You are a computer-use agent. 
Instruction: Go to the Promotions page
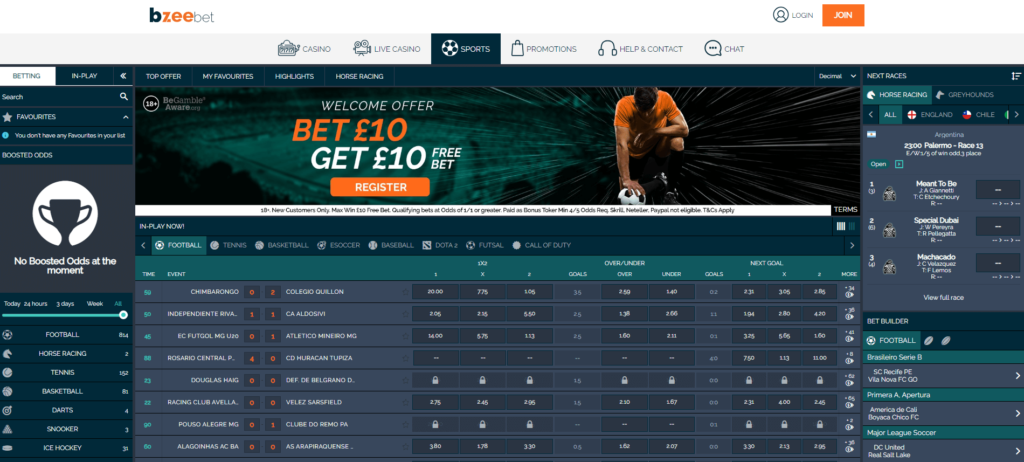[x=543, y=49]
